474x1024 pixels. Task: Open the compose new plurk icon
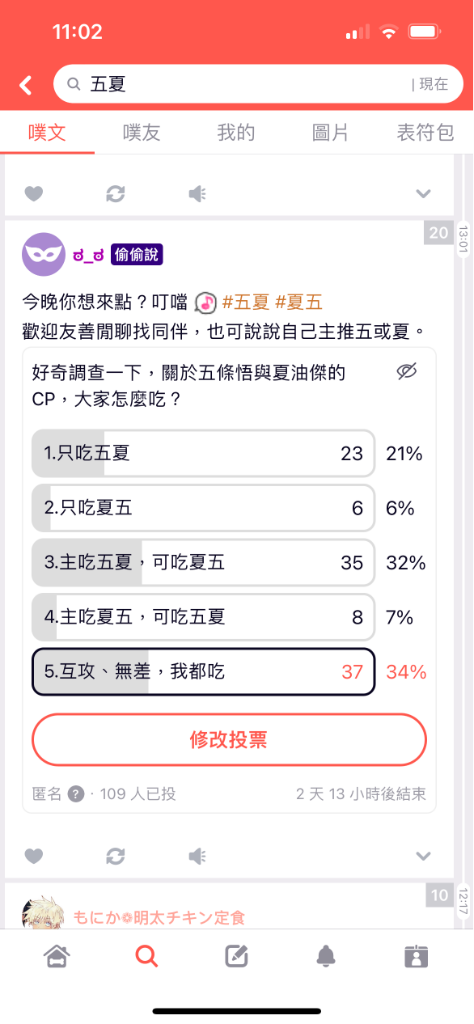pyautogui.click(x=236, y=956)
